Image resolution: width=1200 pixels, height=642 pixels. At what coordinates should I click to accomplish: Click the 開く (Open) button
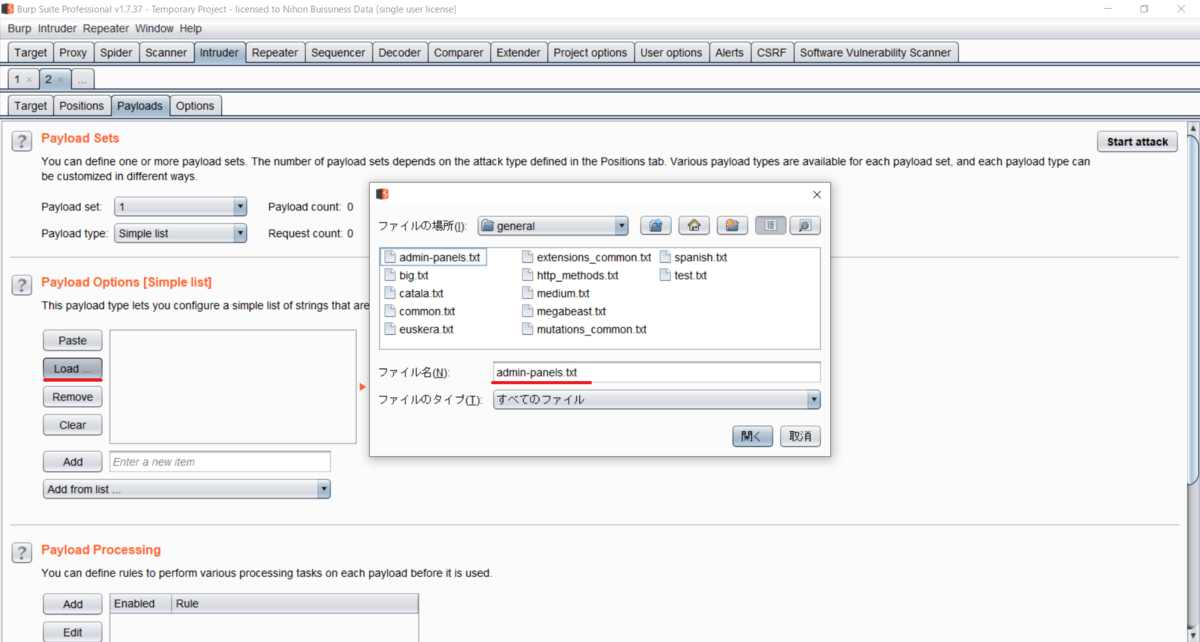(x=752, y=436)
